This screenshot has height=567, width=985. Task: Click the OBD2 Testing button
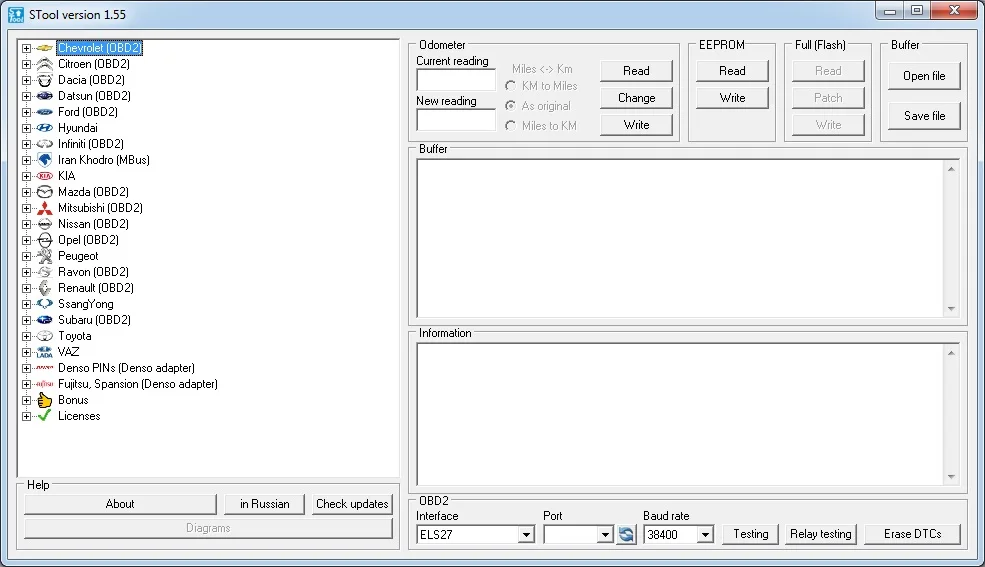751,534
